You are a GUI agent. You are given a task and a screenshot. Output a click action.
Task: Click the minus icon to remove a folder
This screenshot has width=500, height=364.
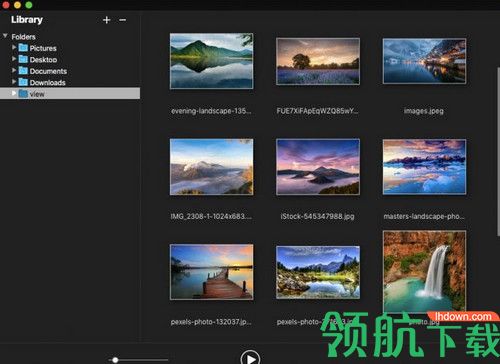point(123,20)
